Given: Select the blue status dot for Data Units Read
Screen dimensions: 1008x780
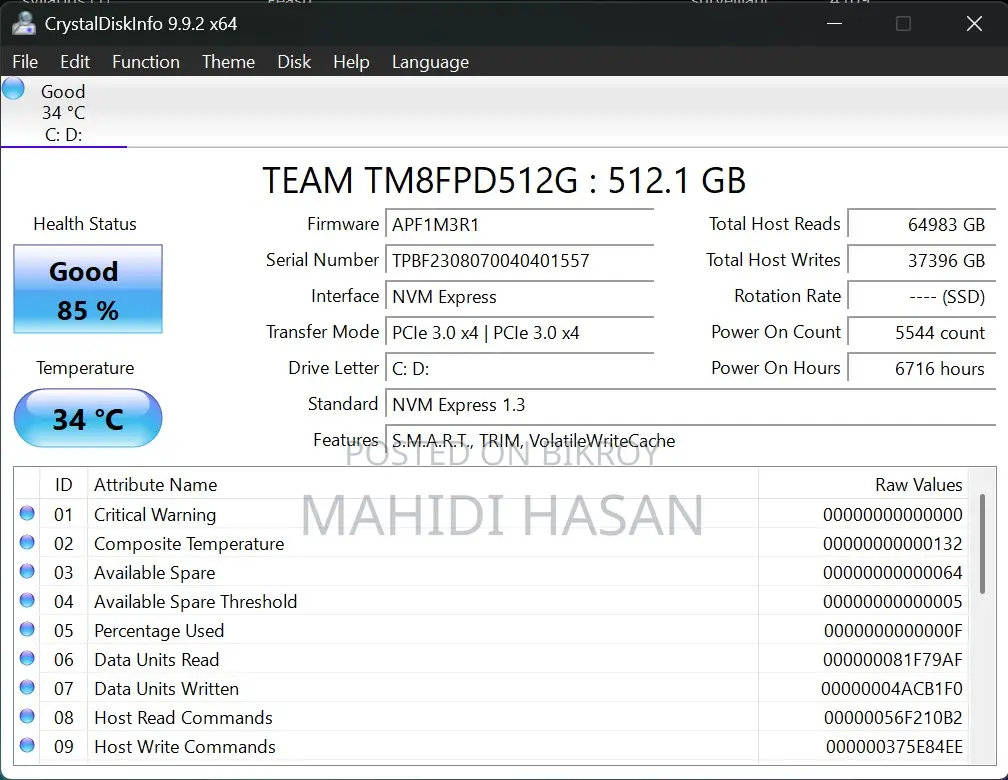Looking at the screenshot, I should click(27, 658).
